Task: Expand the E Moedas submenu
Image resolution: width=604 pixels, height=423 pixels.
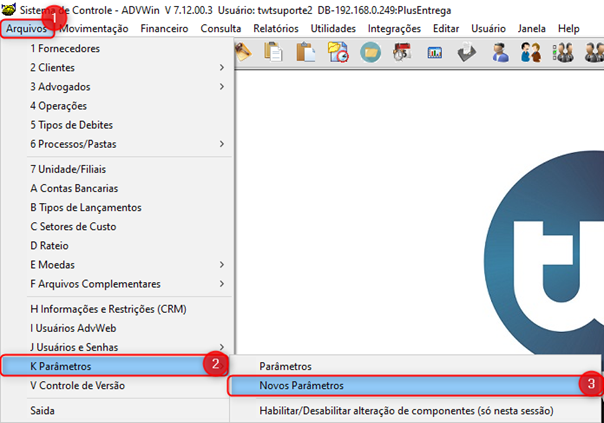Action: pyautogui.click(x=117, y=265)
